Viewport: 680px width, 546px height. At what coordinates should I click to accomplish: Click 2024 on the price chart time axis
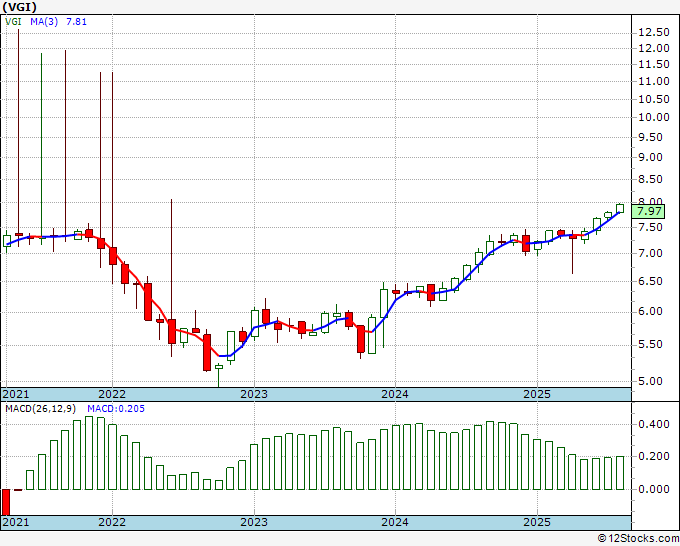tap(395, 394)
